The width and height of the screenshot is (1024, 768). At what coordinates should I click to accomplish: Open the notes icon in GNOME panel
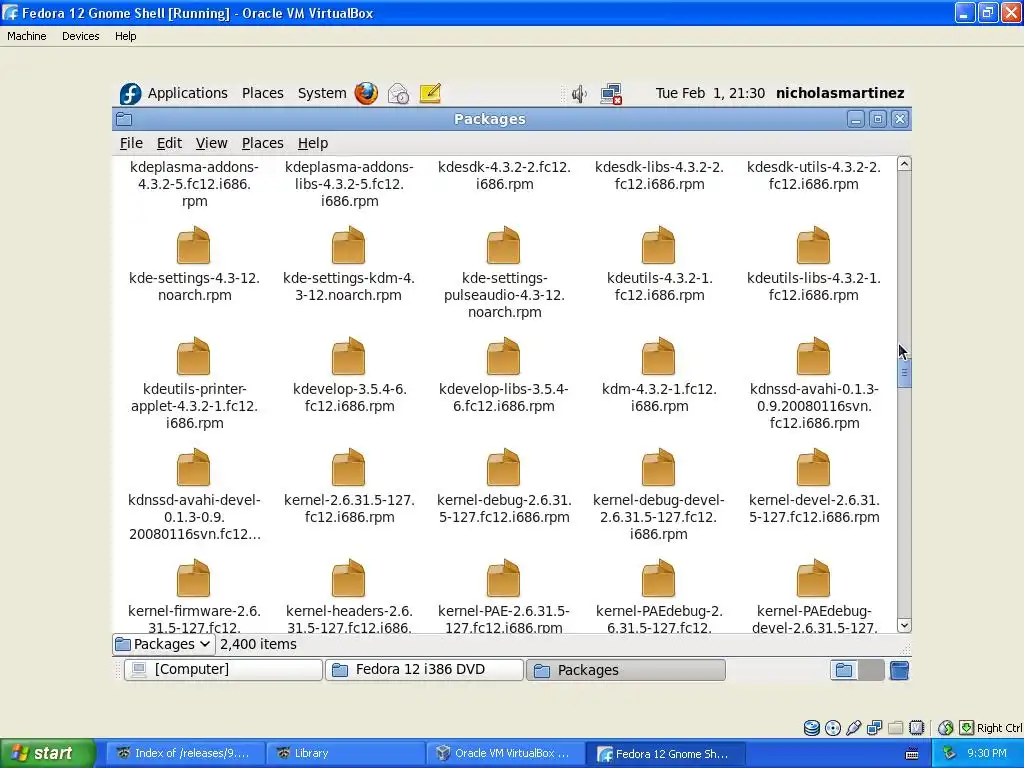pyautogui.click(x=430, y=93)
